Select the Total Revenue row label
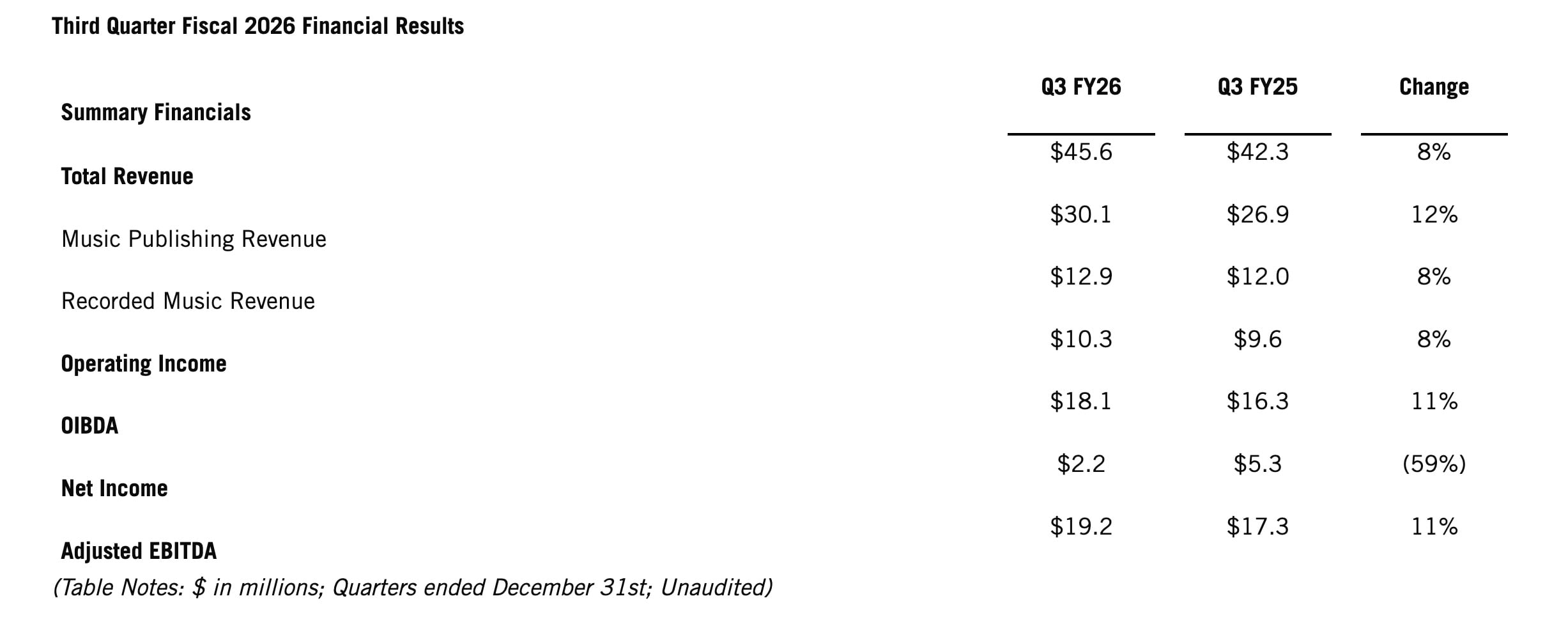 (127, 176)
